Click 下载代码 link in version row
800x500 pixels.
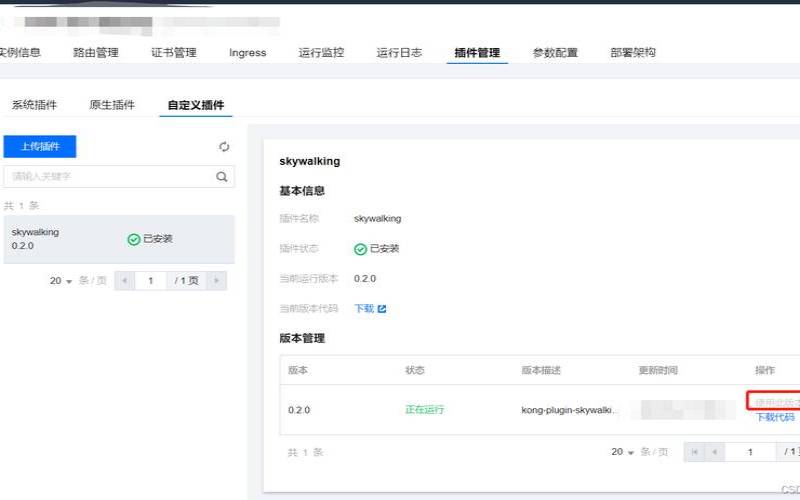coord(775,417)
